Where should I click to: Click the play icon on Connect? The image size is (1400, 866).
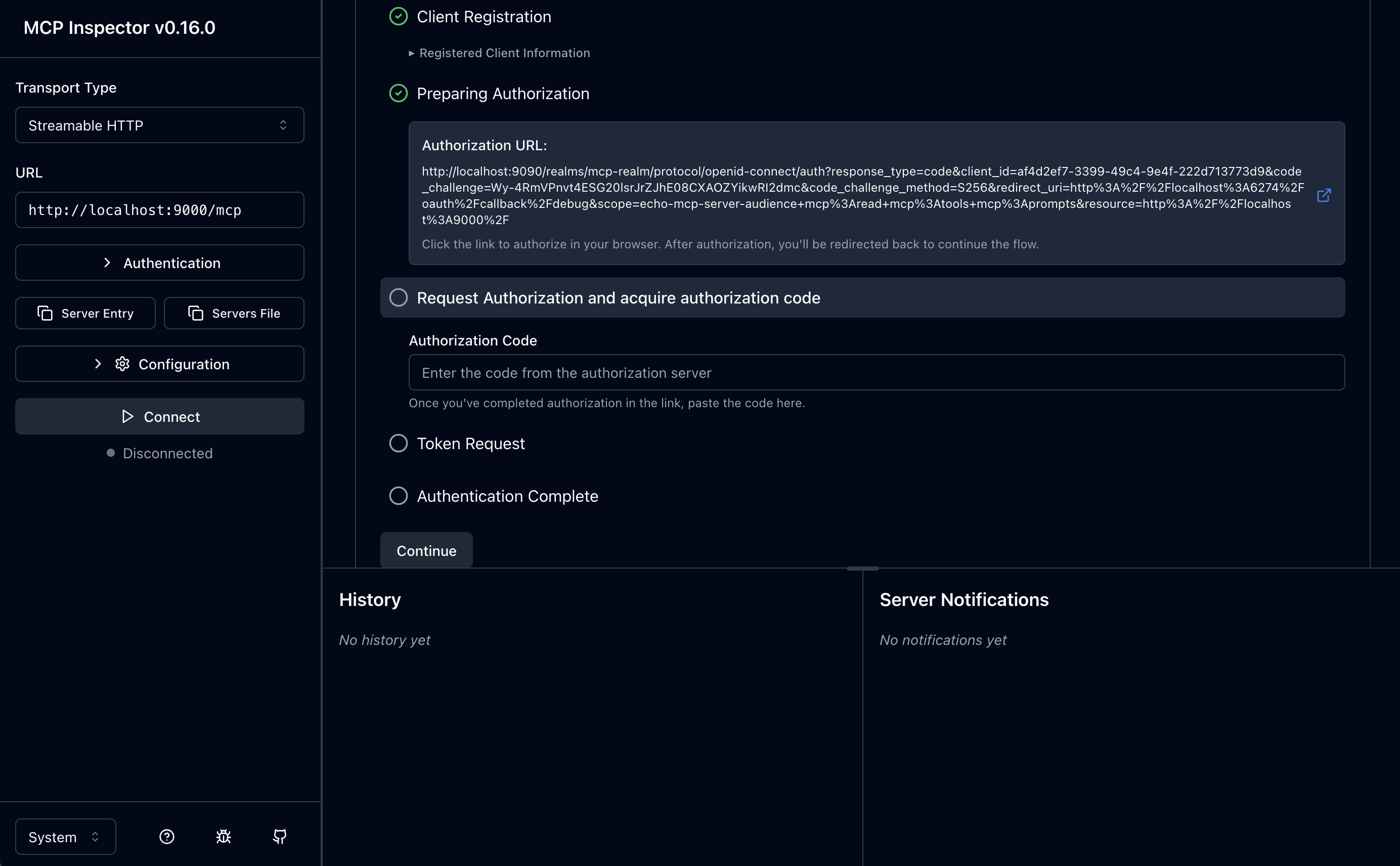pyautogui.click(x=127, y=416)
